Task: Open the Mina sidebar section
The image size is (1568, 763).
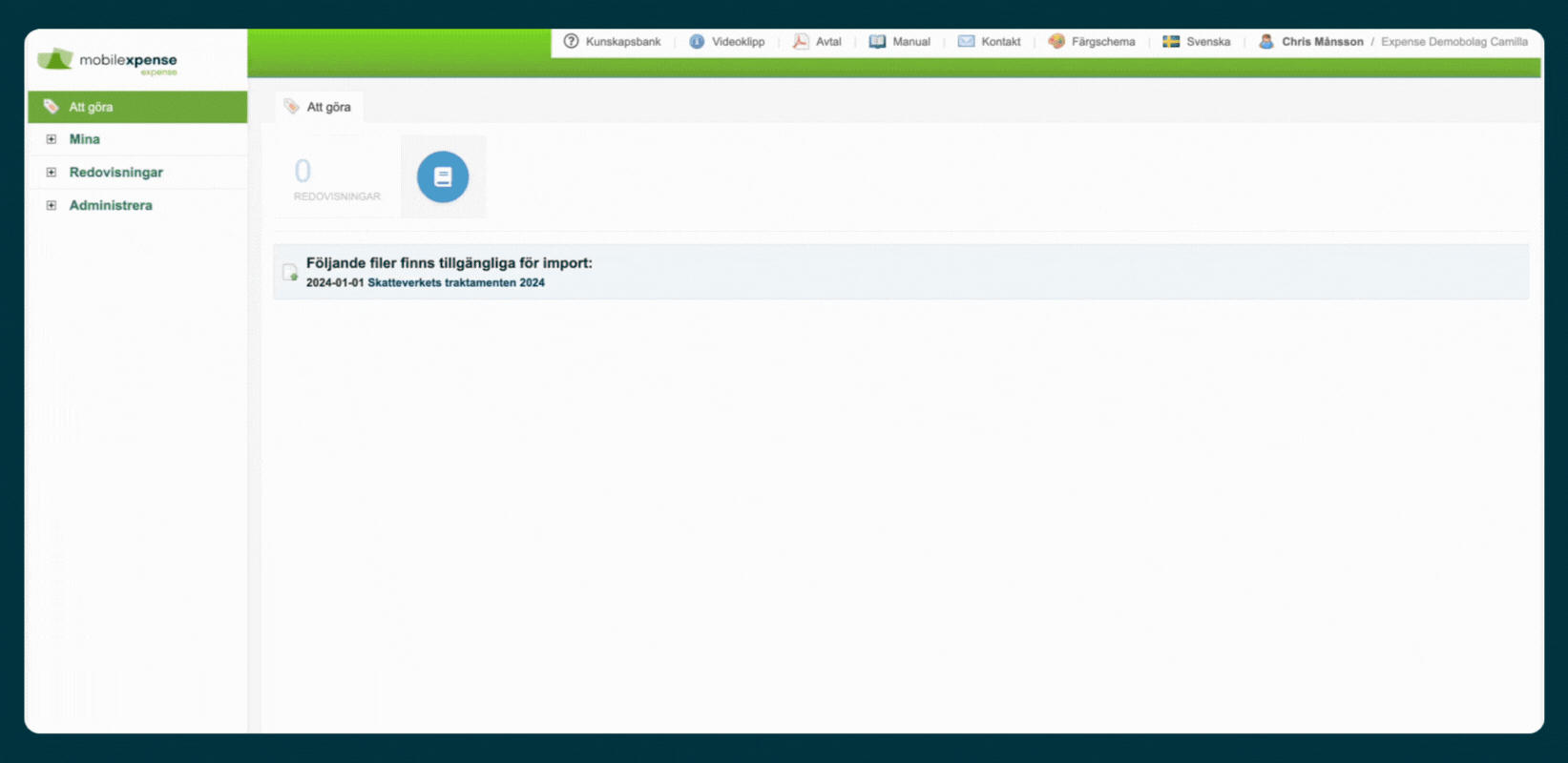Action: [84, 139]
